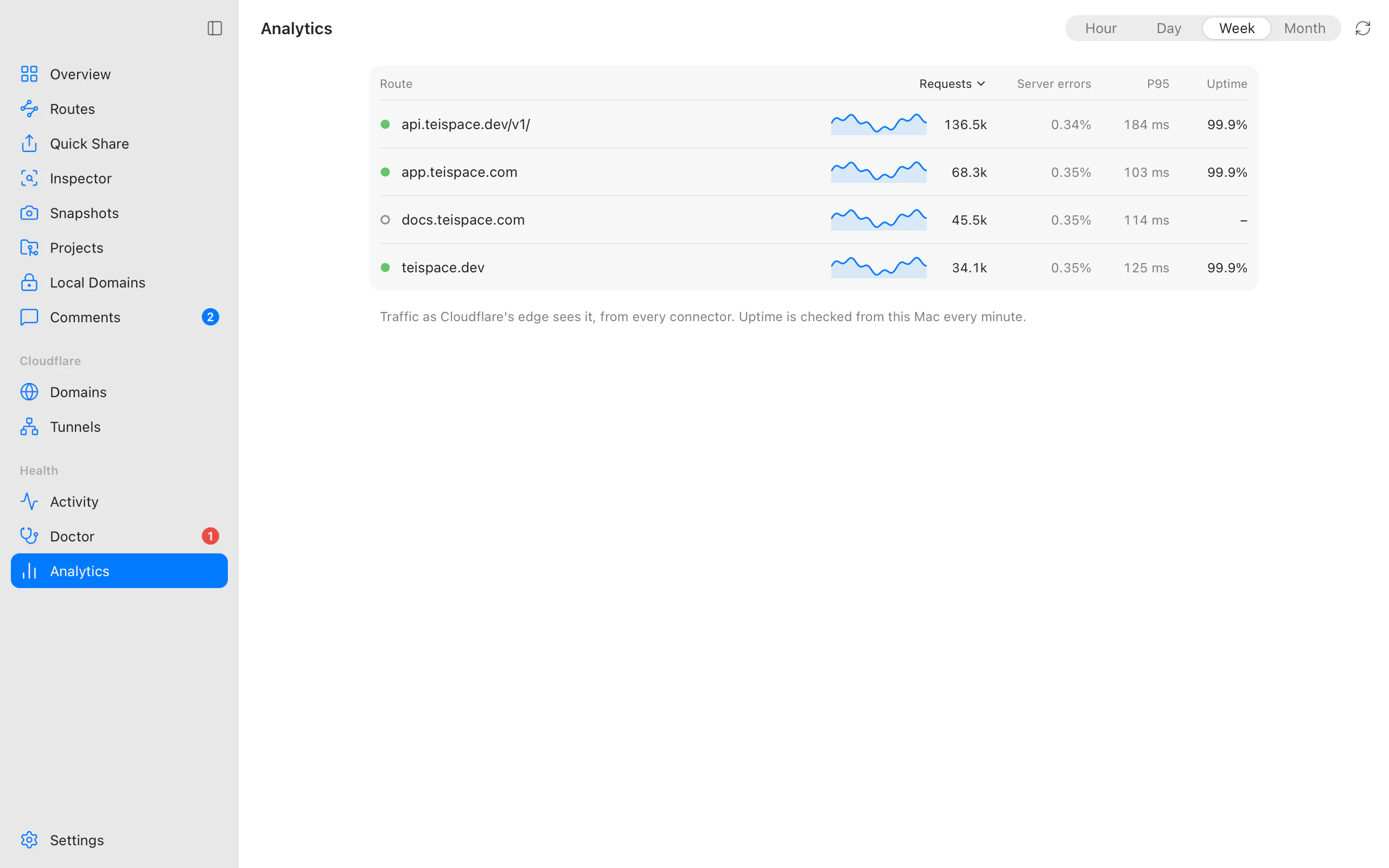
Task: Open the Settings gear icon
Action: [29, 840]
